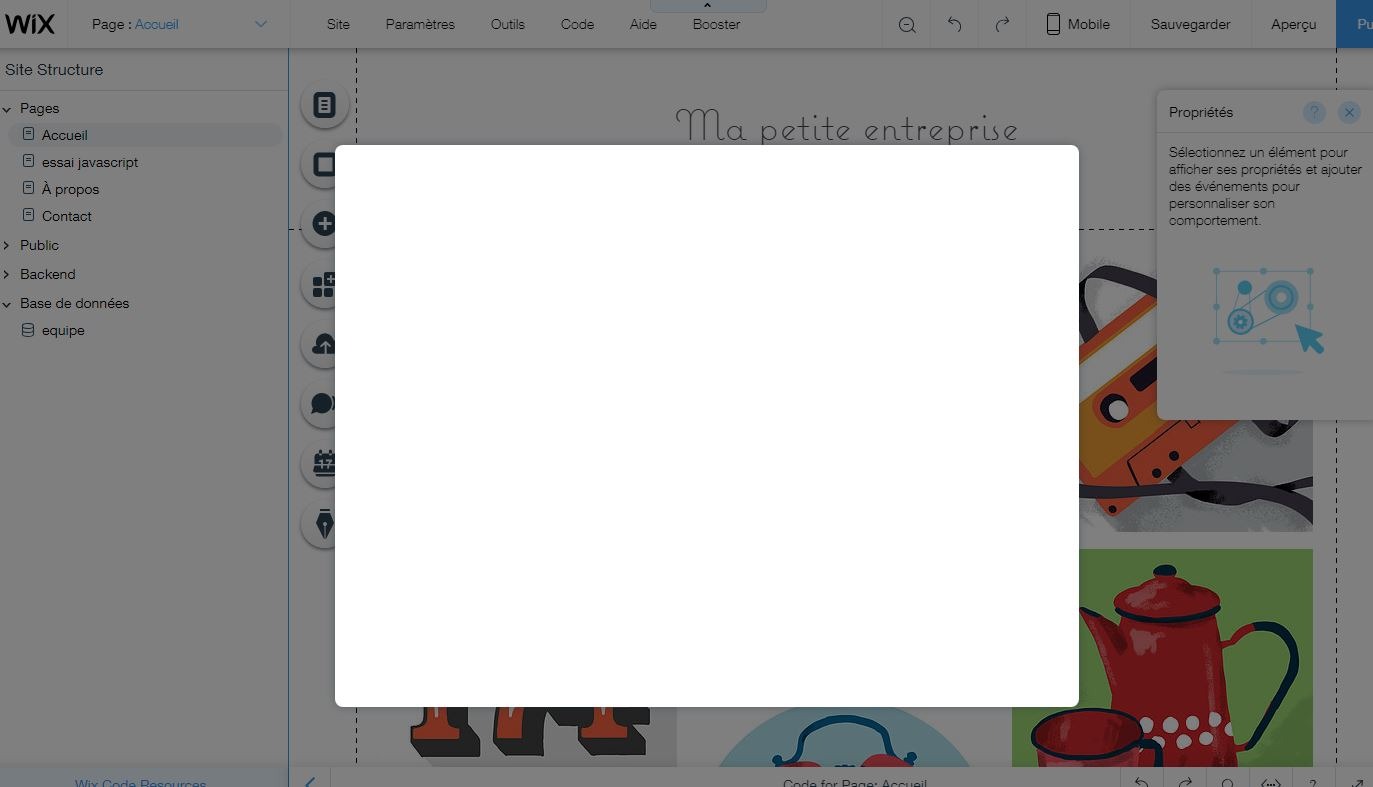The image size is (1373, 787).
Task: Click Sauvegarder to save the site
Action: tap(1190, 24)
